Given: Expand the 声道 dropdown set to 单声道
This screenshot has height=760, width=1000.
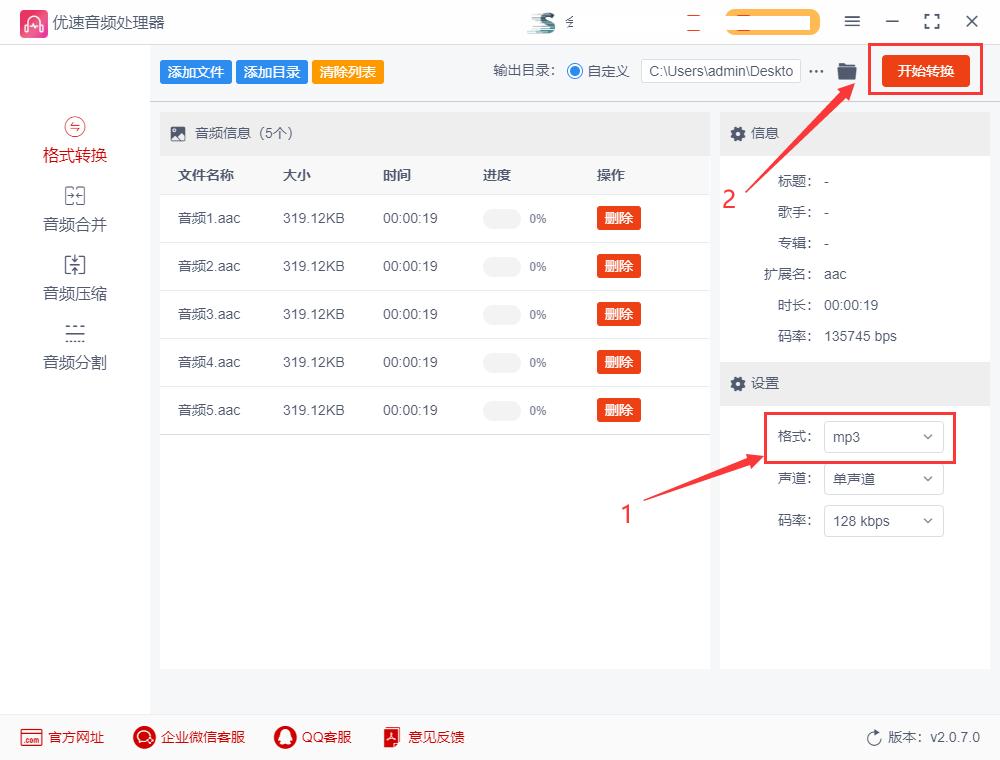Looking at the screenshot, I should [883, 479].
